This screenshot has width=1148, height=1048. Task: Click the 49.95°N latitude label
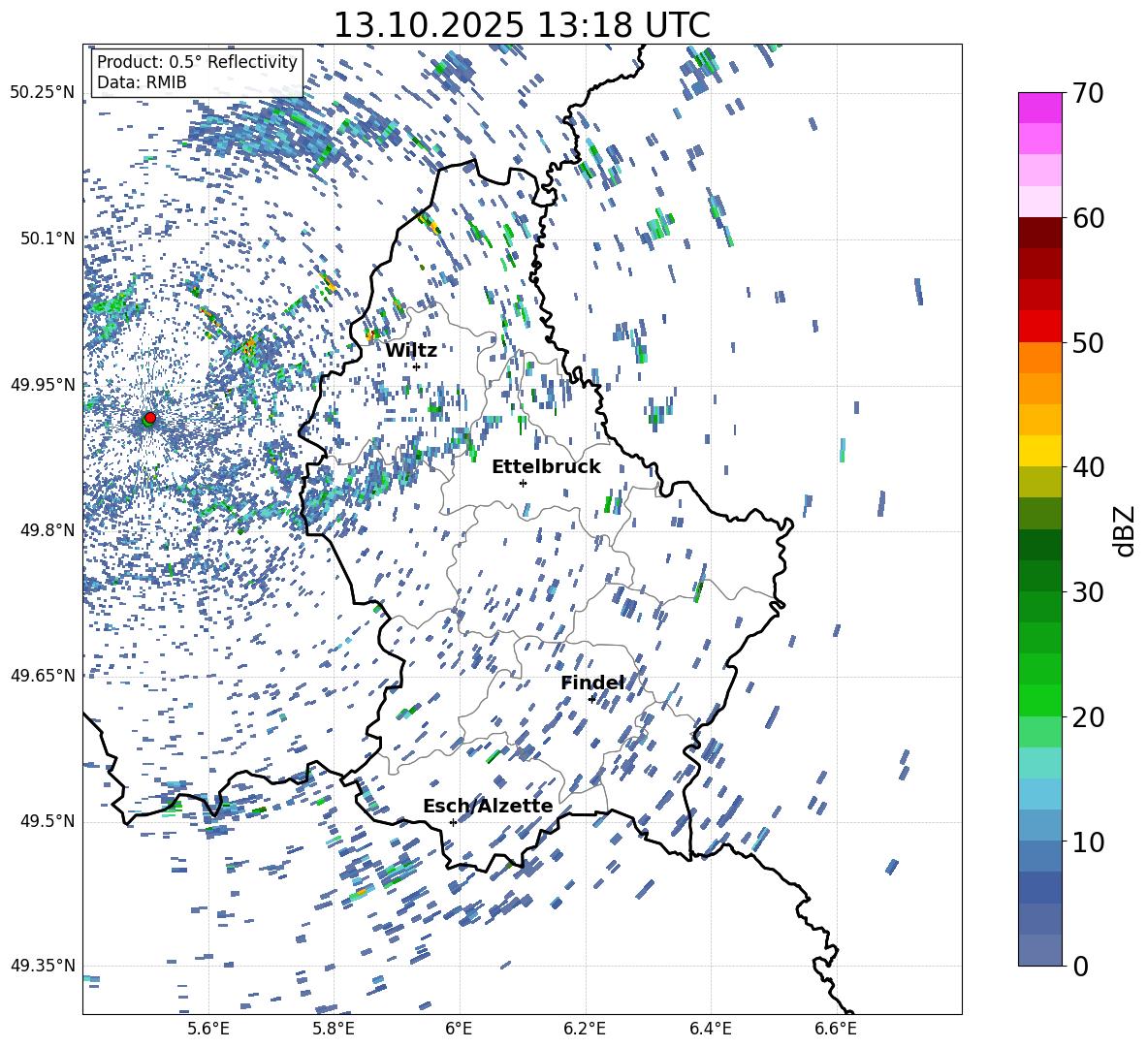pos(43,384)
